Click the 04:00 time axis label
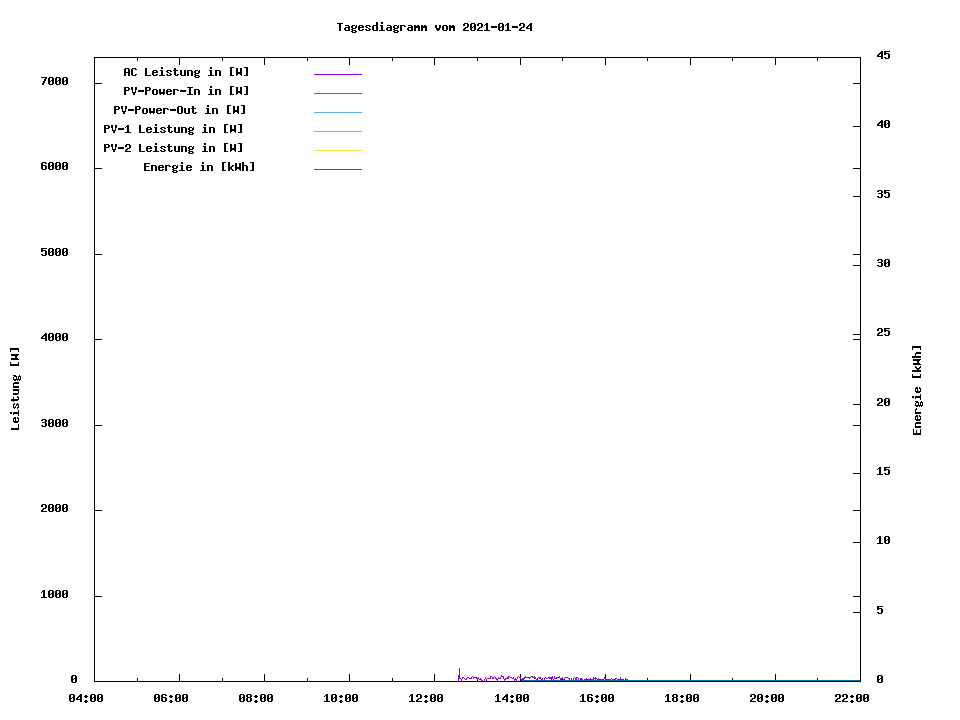Viewport: 960px width, 720px height. (86, 699)
